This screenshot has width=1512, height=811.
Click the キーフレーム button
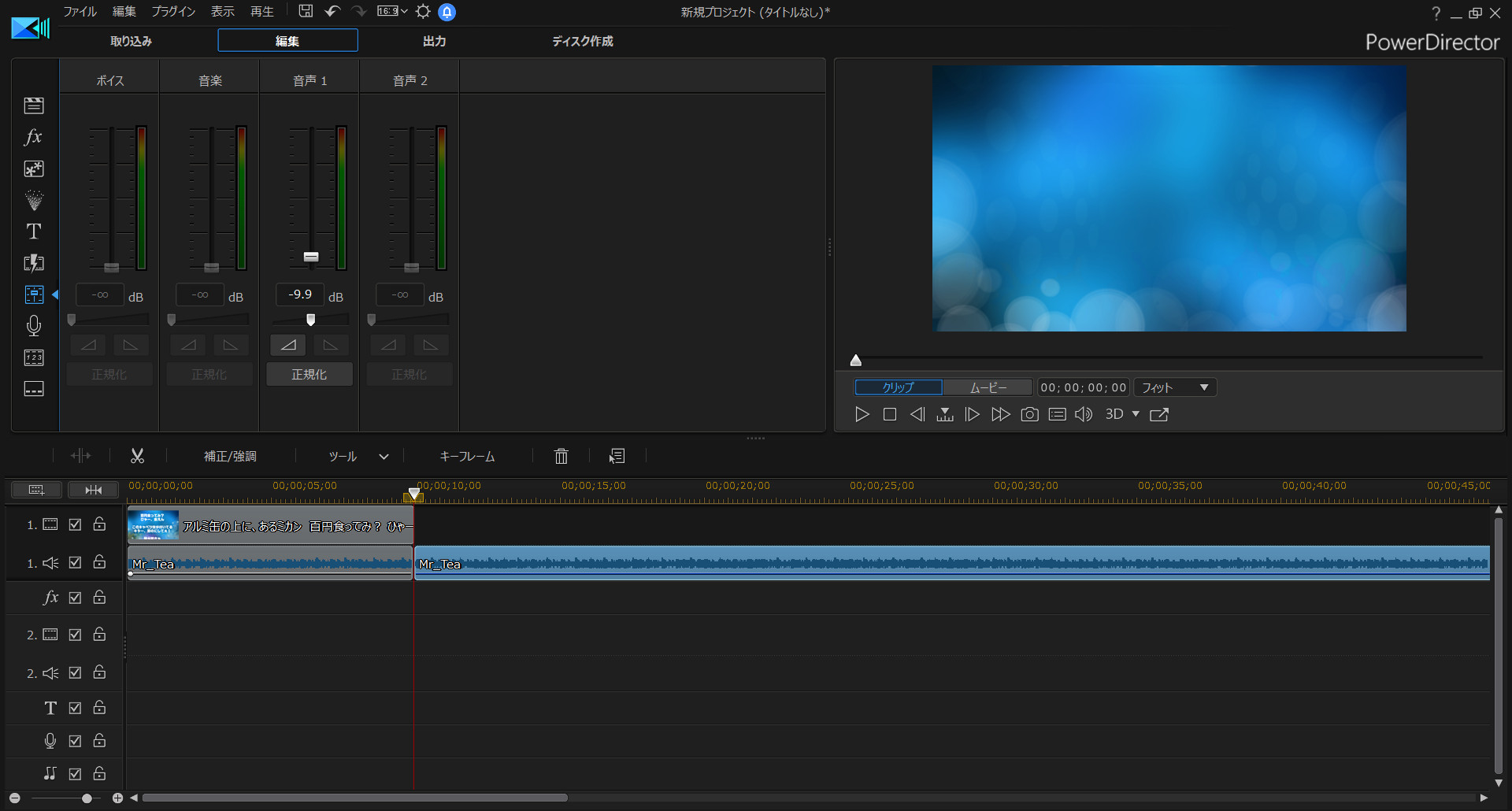[467, 457]
